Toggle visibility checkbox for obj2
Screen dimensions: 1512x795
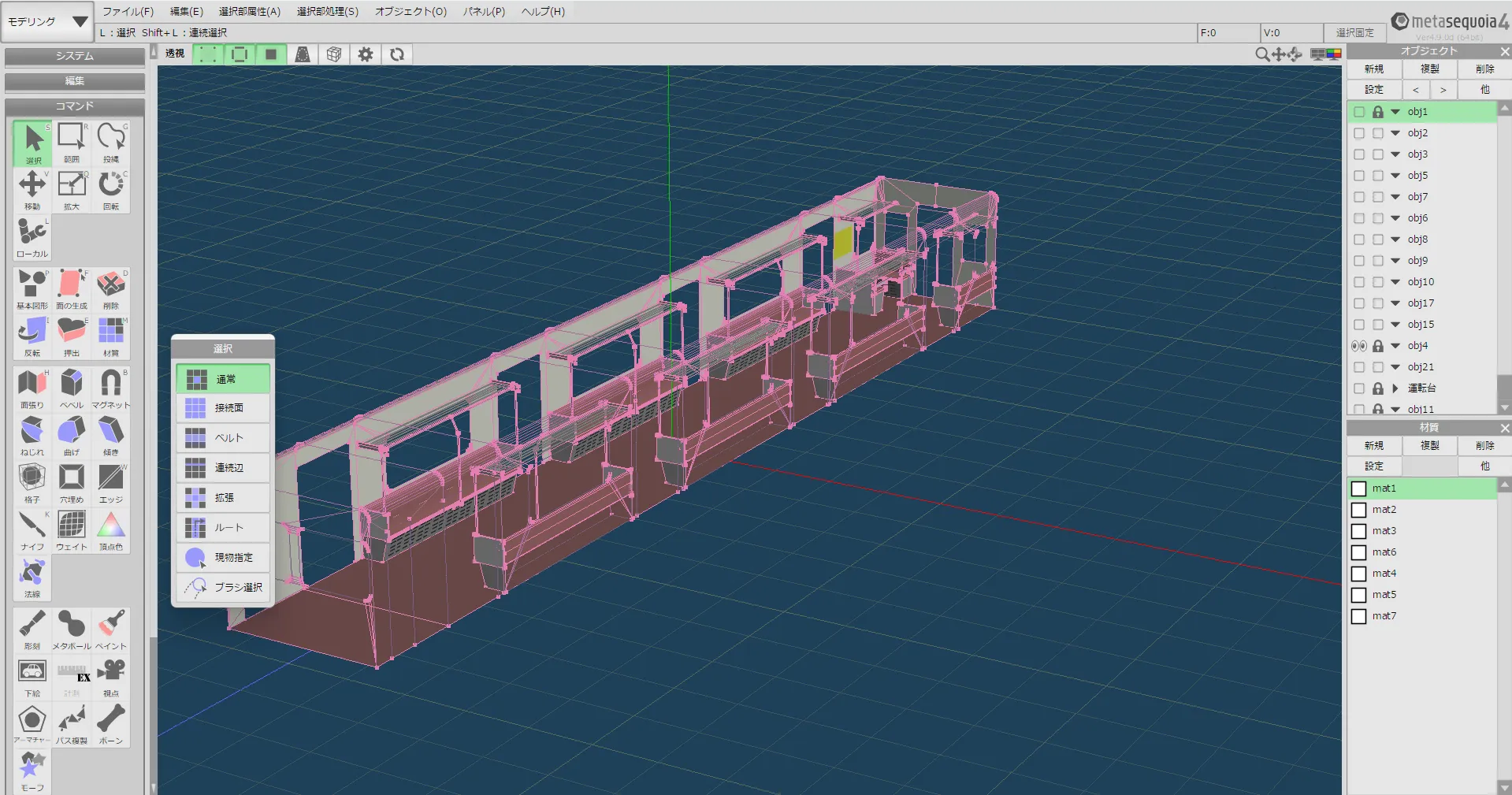1358,133
